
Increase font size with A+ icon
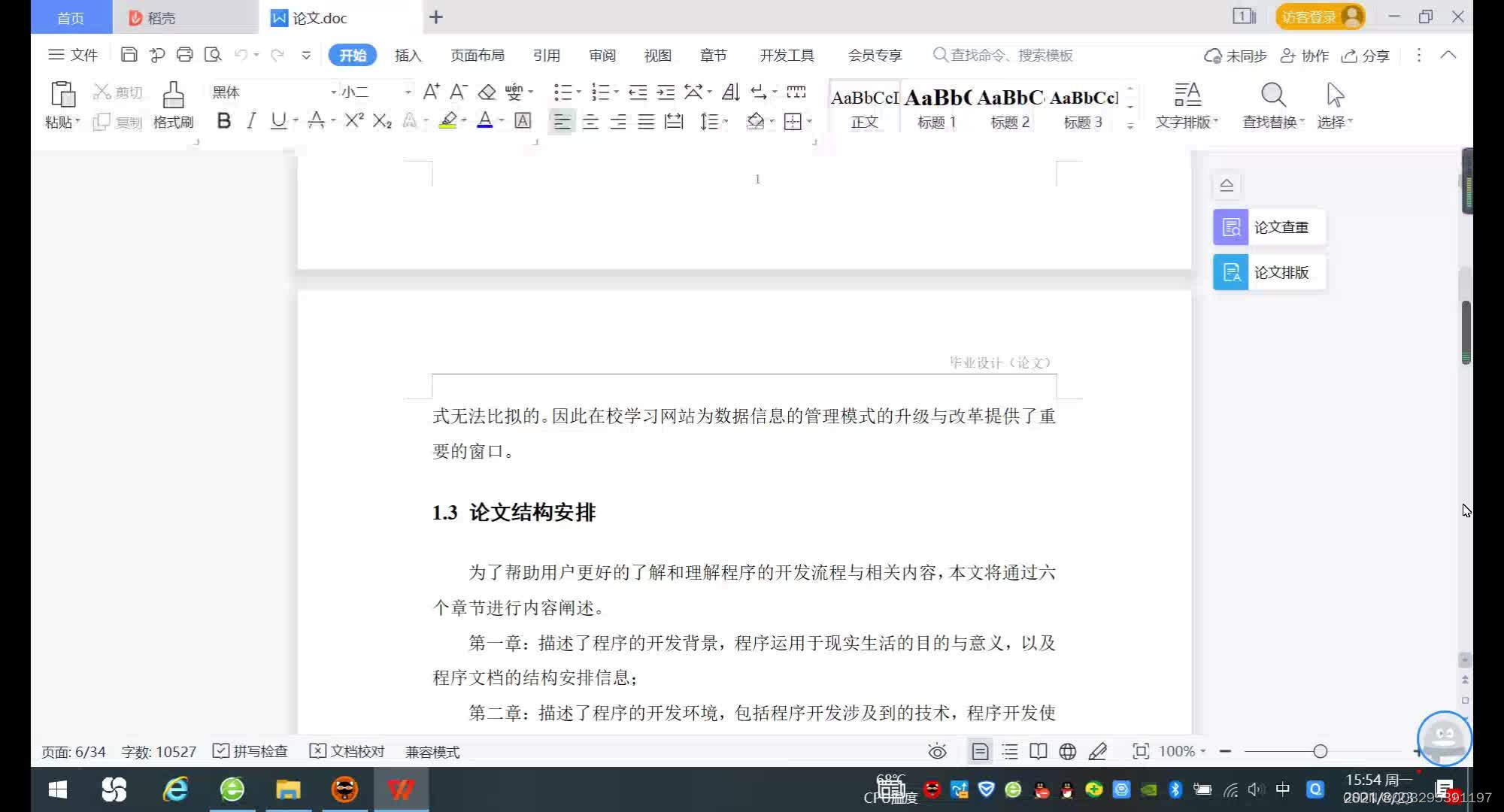pyautogui.click(x=431, y=92)
